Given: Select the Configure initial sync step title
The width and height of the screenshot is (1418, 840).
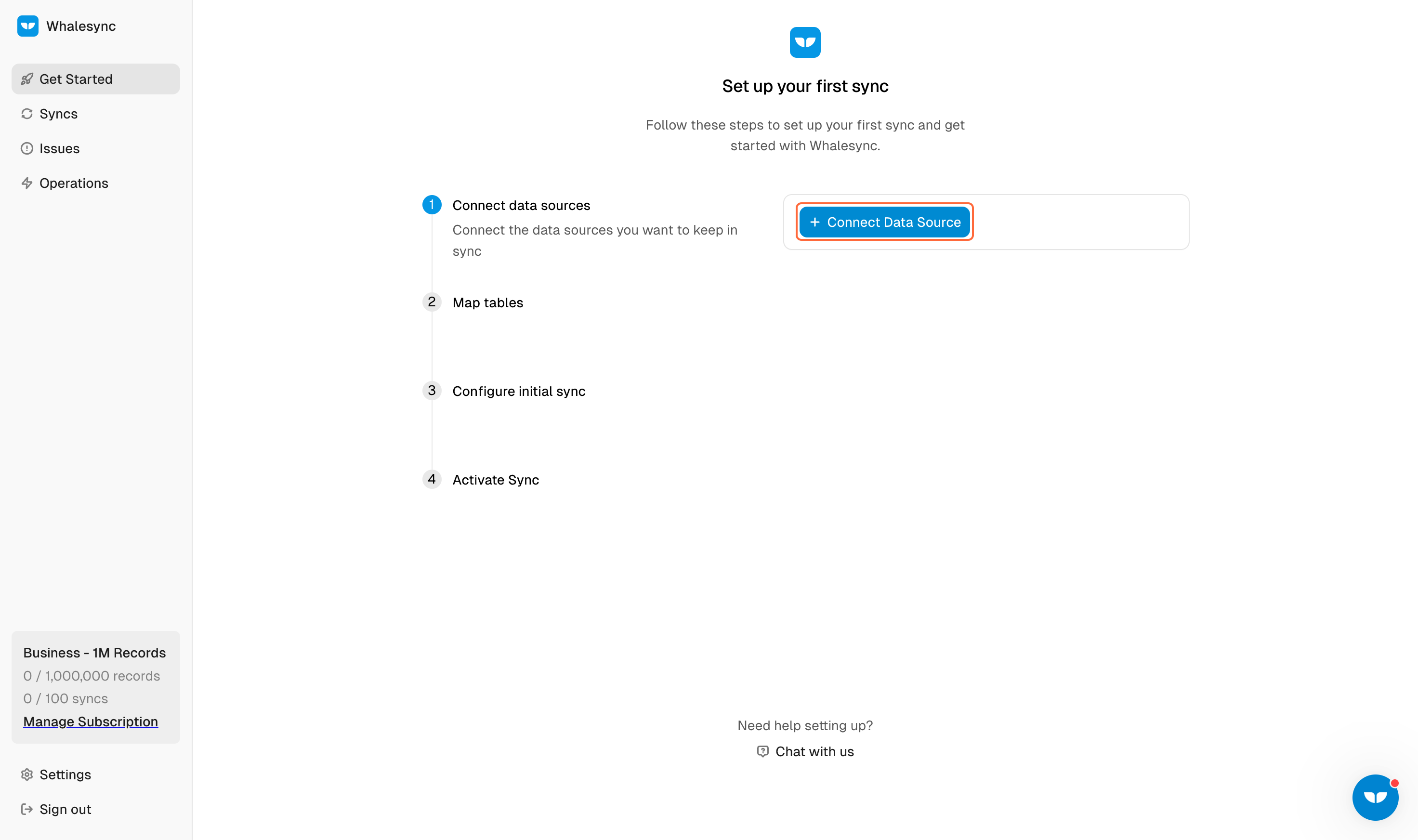Looking at the screenshot, I should (519, 391).
